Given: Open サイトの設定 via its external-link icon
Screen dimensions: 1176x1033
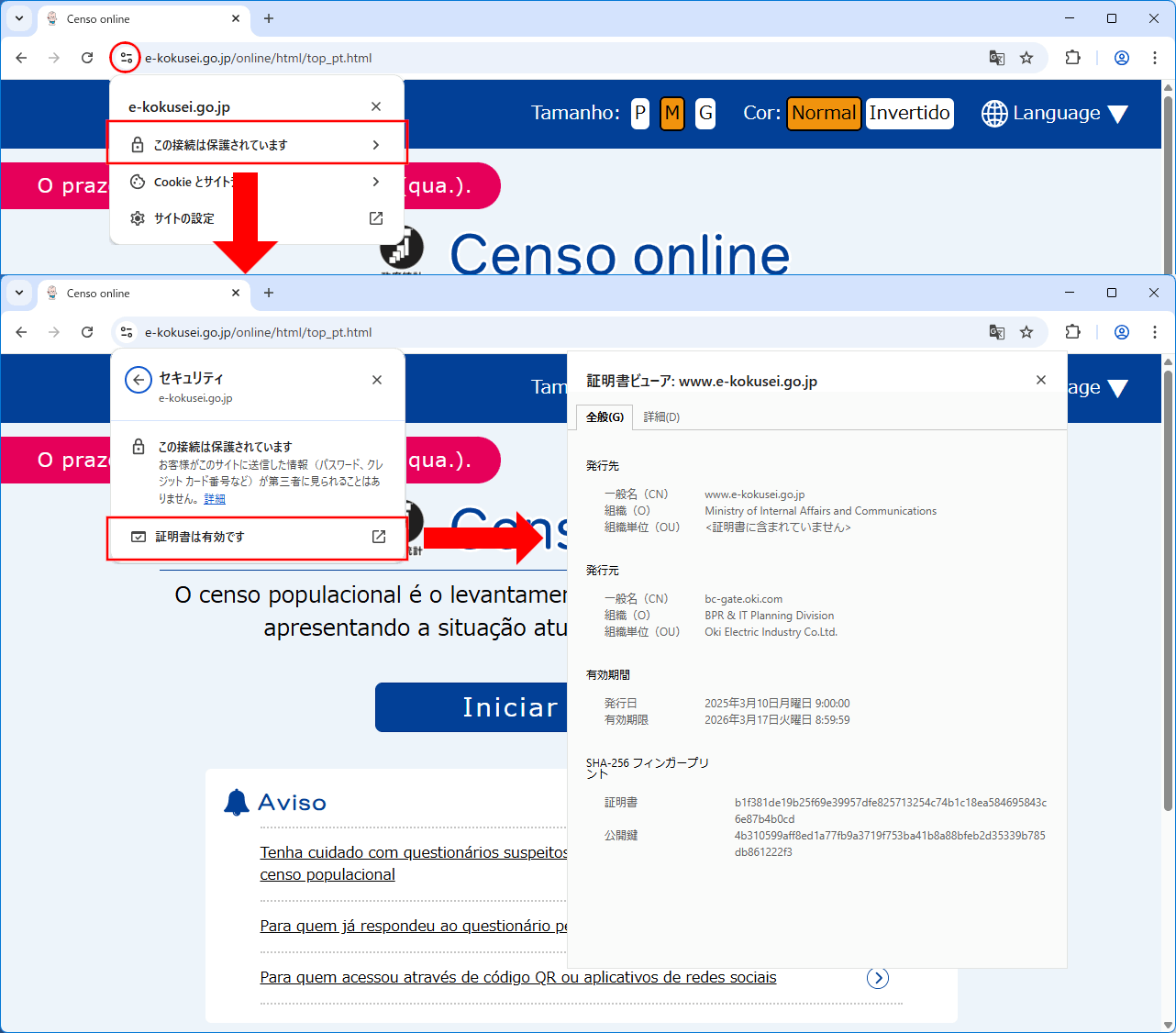Looking at the screenshot, I should pyautogui.click(x=376, y=218).
